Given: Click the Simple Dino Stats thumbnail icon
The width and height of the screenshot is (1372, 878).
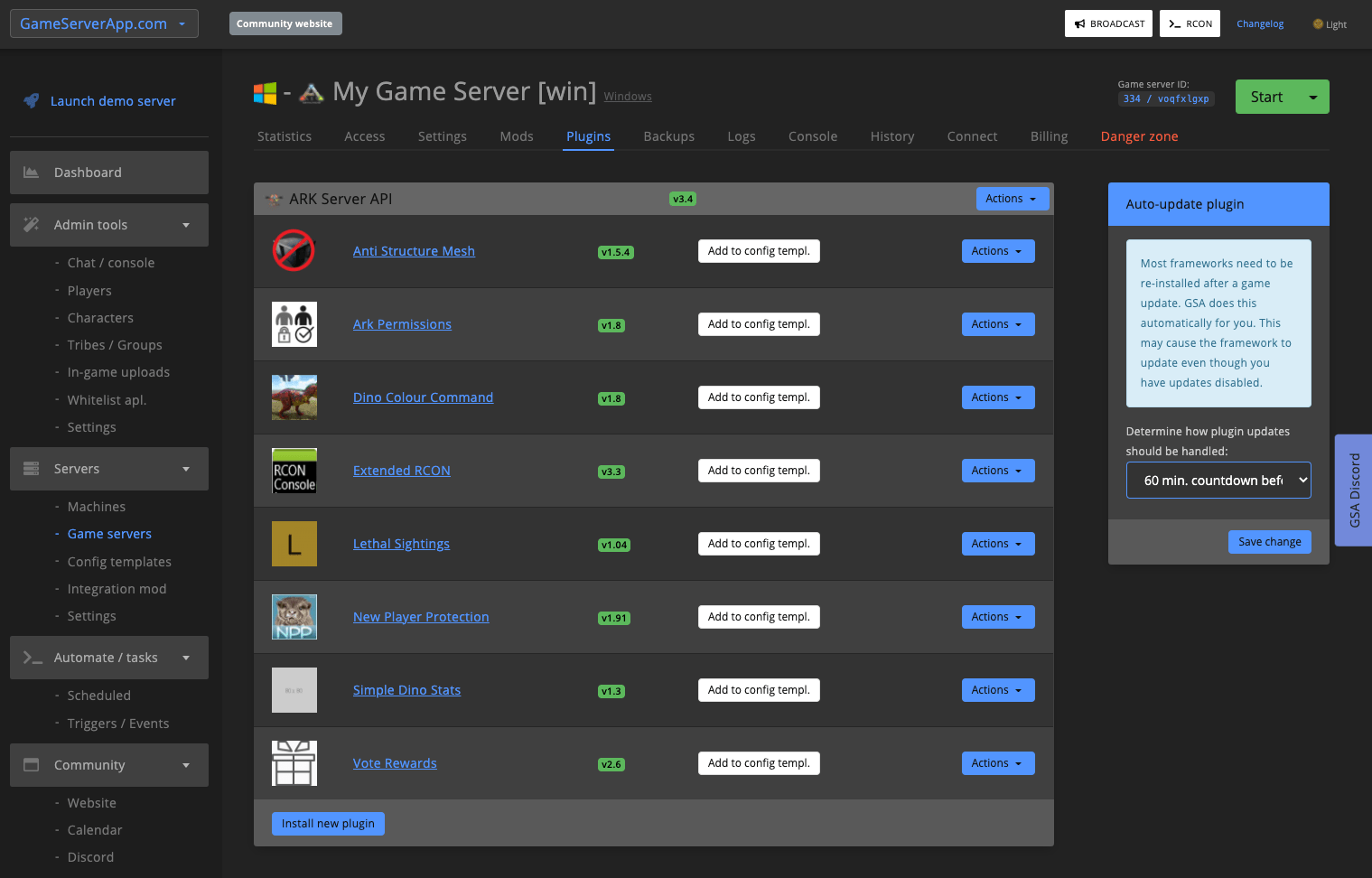Looking at the screenshot, I should [x=294, y=690].
